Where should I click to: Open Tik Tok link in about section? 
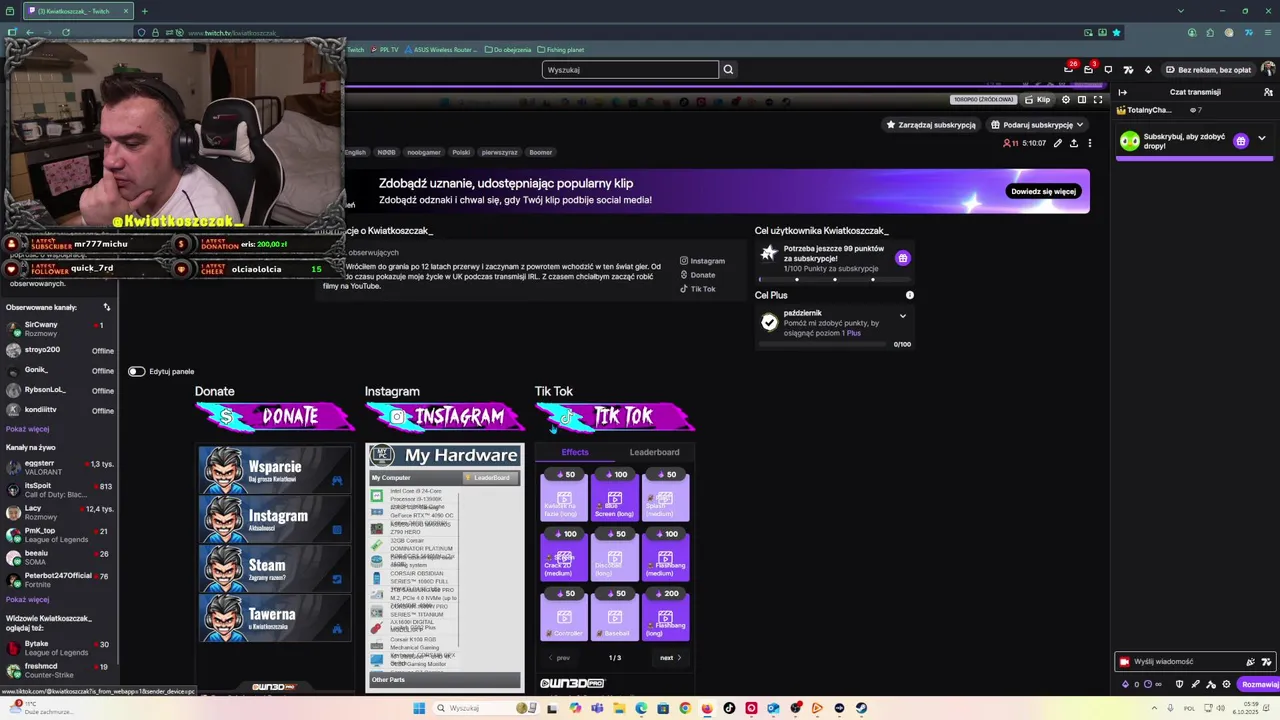point(698,289)
